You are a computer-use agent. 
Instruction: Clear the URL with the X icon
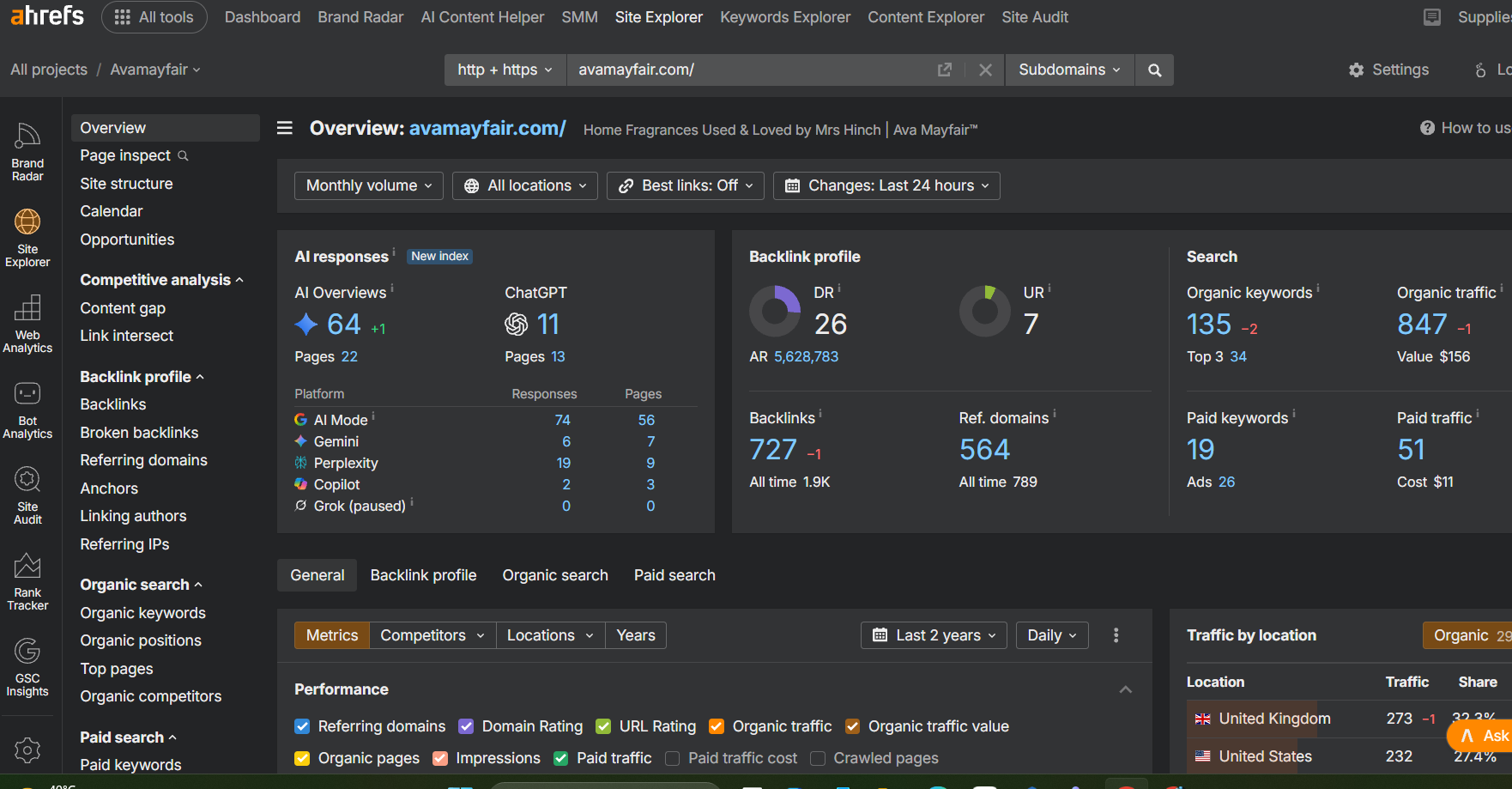coord(985,70)
